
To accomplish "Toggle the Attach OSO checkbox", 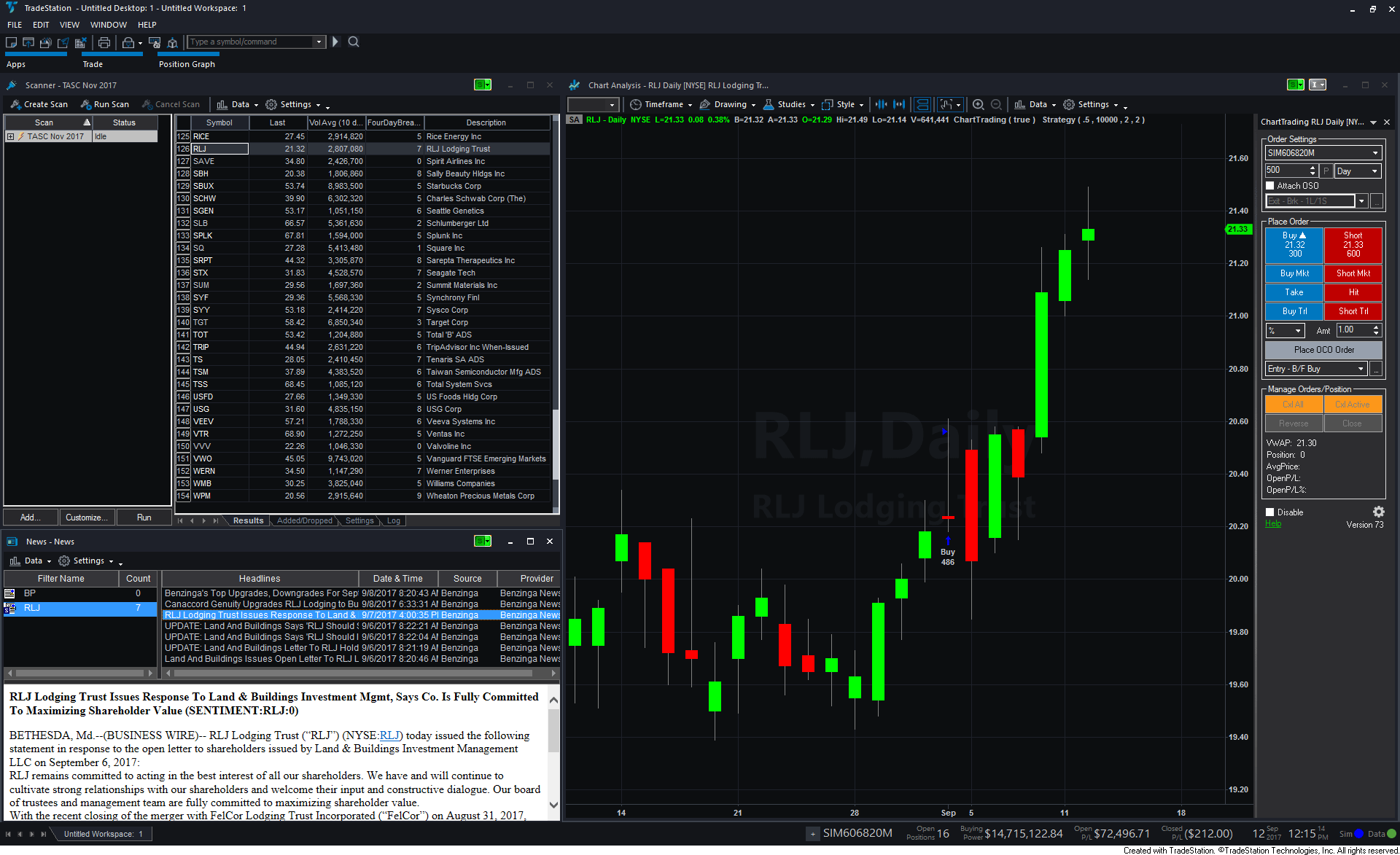I will point(1270,186).
